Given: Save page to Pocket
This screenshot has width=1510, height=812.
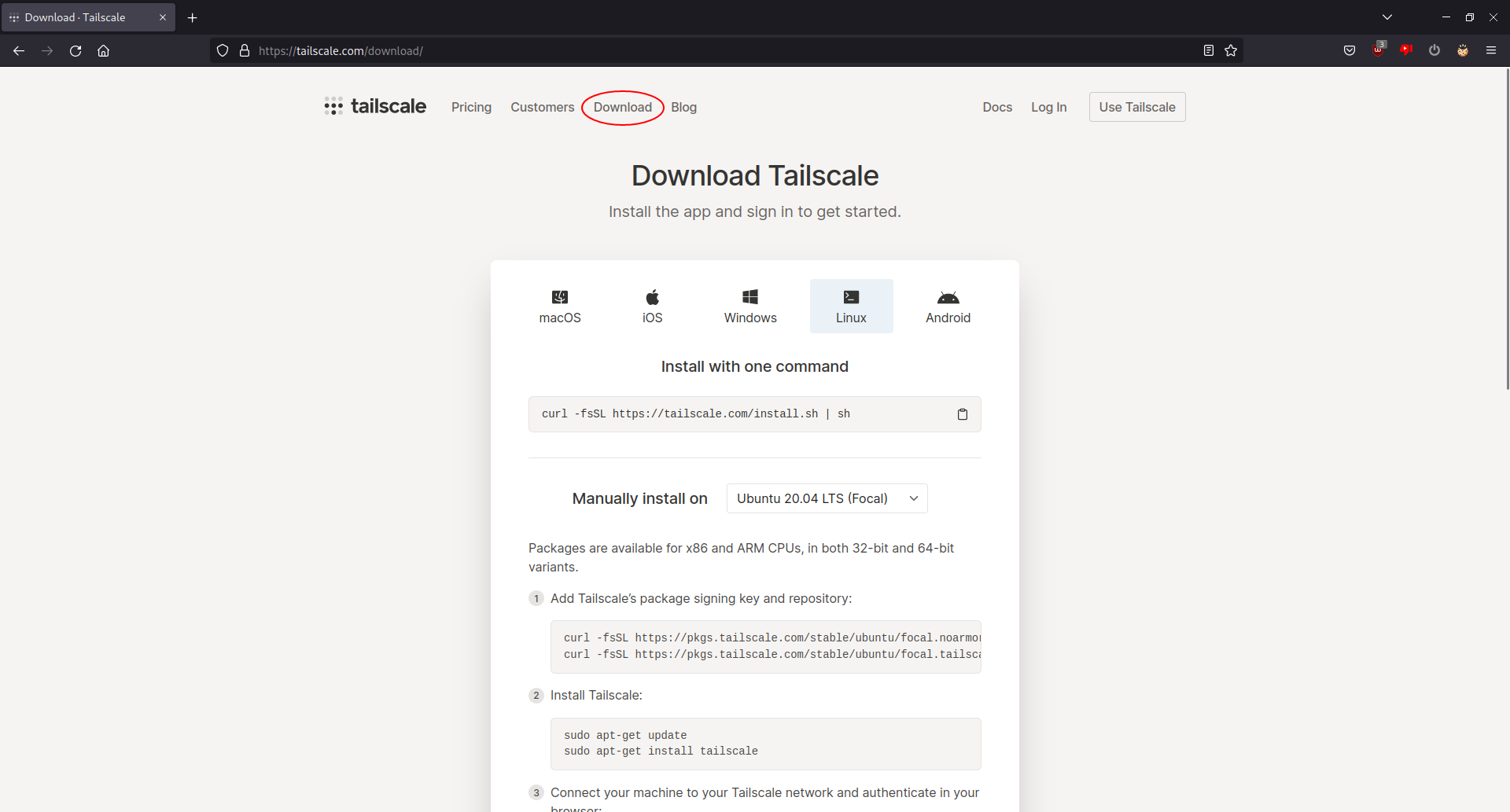Looking at the screenshot, I should [x=1350, y=51].
